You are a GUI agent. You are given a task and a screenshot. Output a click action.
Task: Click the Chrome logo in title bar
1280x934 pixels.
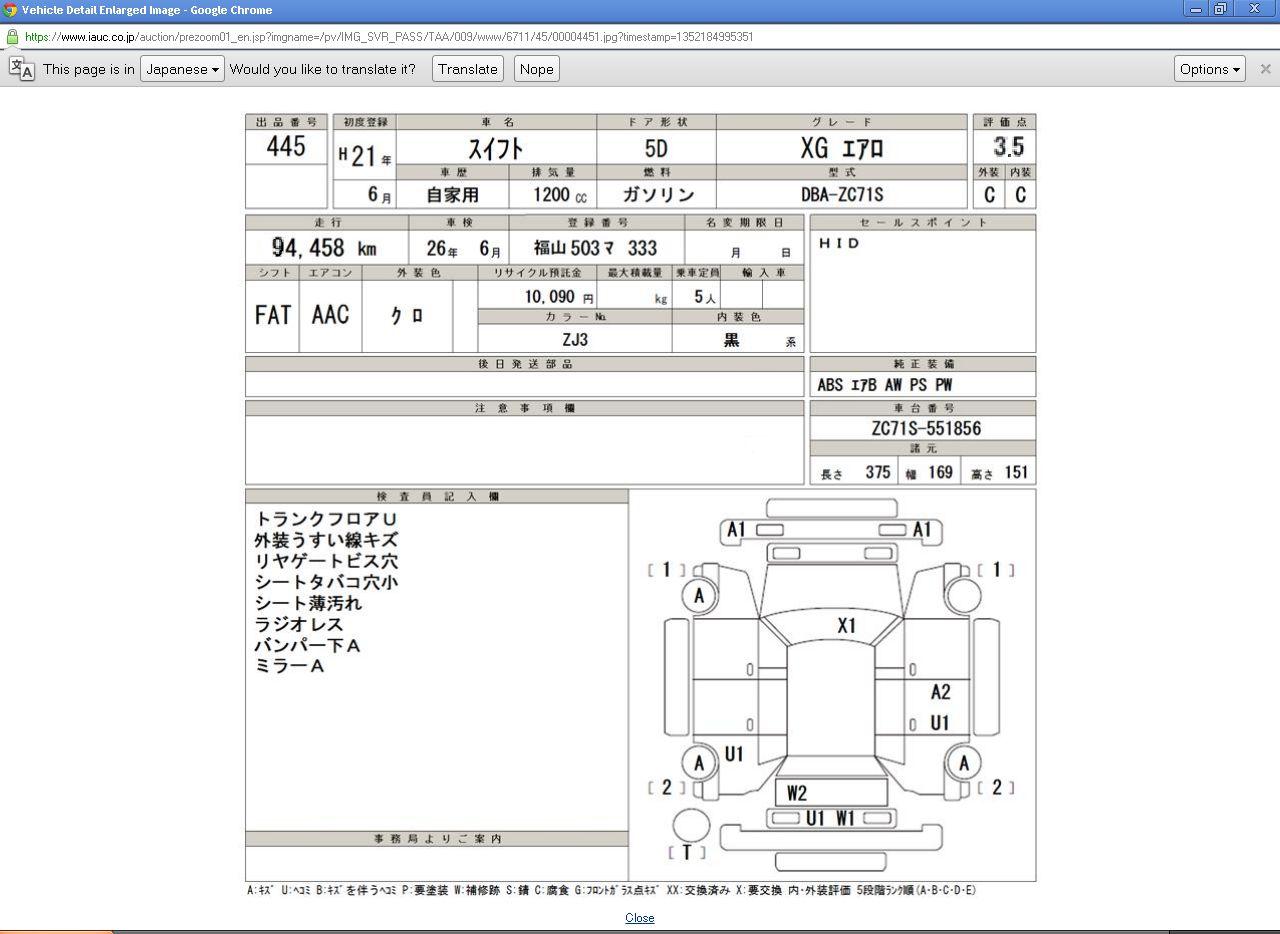10,10
